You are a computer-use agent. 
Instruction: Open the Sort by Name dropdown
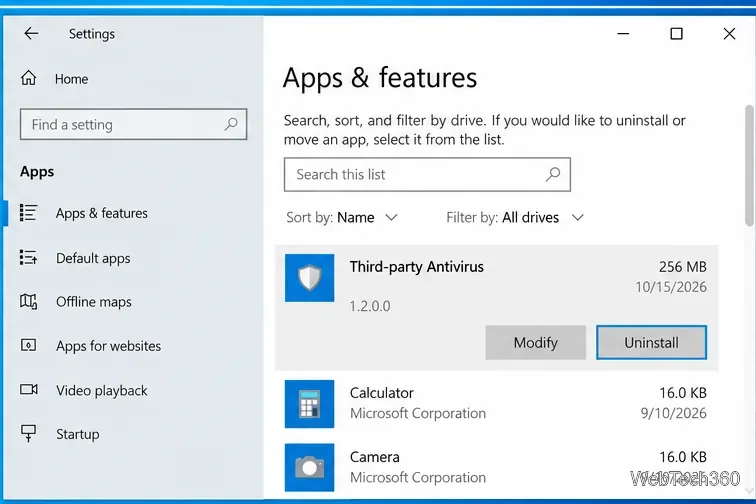342,218
